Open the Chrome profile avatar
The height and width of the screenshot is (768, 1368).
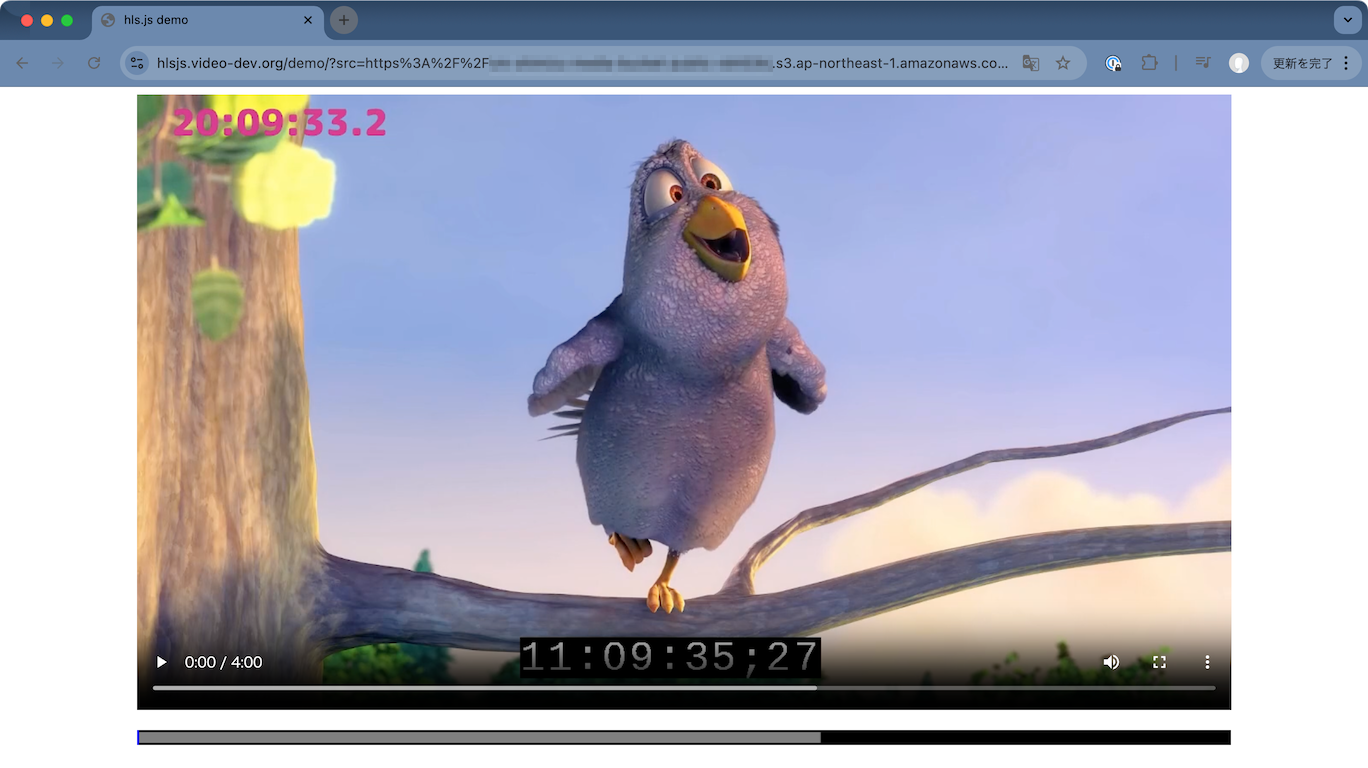tap(1239, 63)
